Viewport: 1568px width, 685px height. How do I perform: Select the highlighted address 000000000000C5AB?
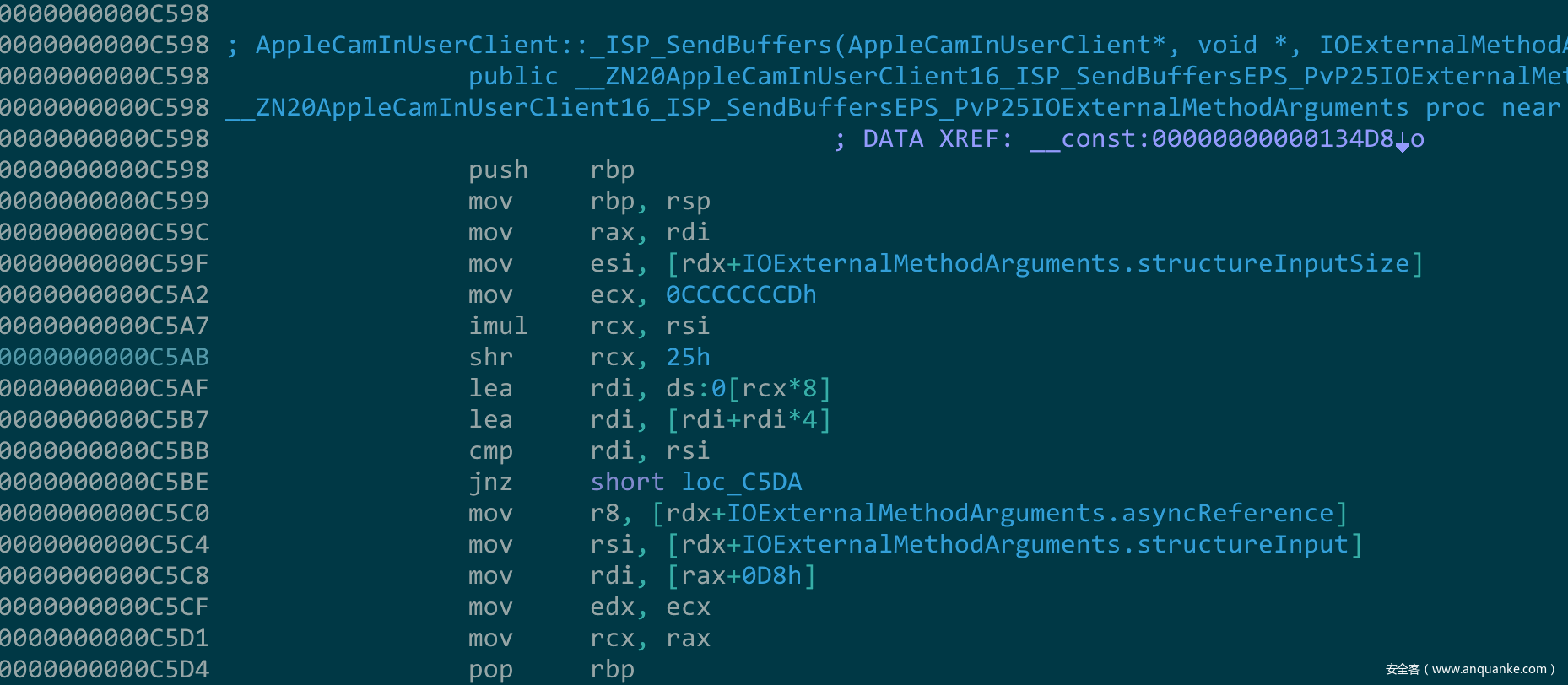click(x=105, y=358)
